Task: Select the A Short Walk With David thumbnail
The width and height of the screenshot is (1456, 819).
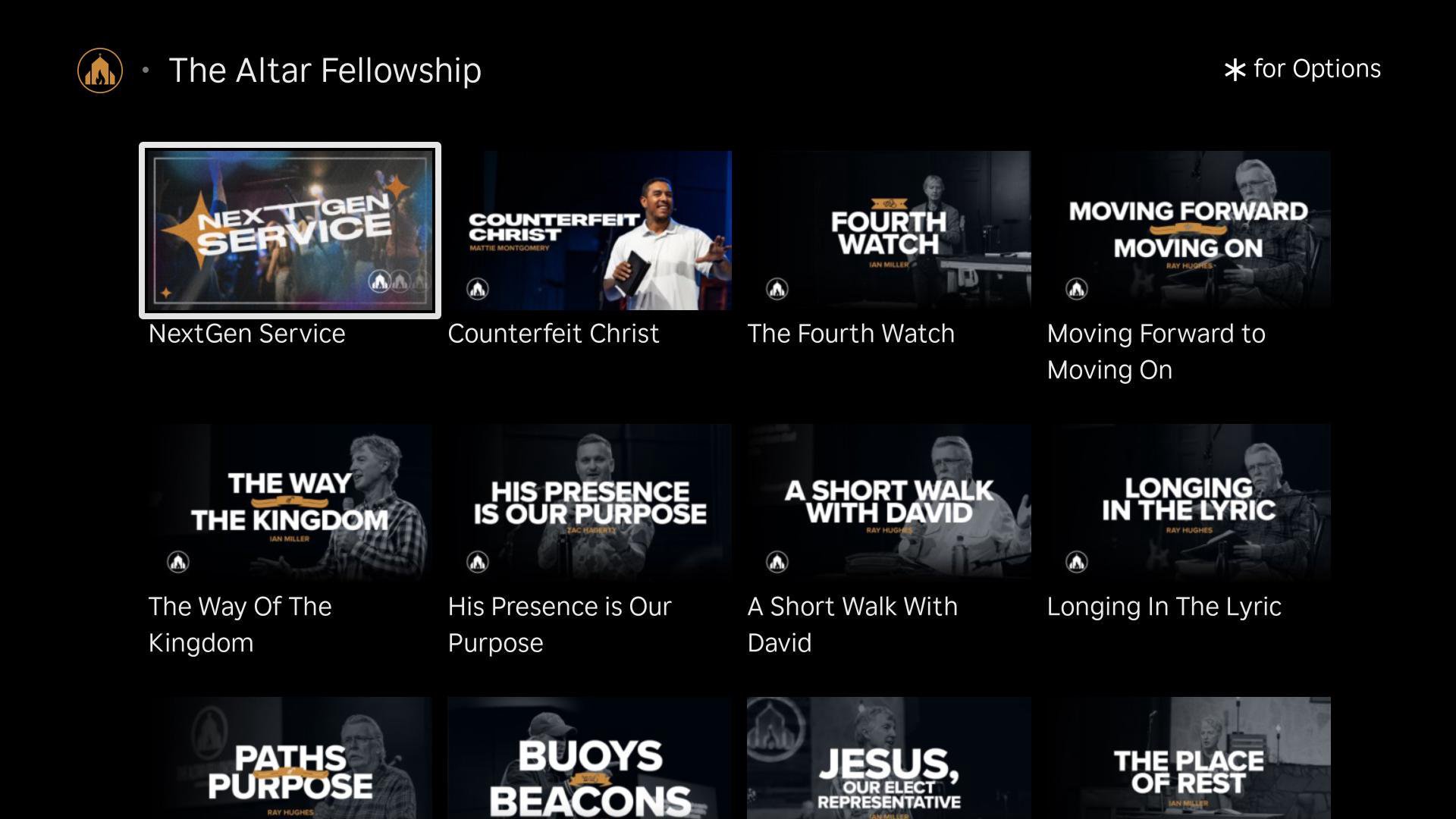Action: tap(889, 504)
